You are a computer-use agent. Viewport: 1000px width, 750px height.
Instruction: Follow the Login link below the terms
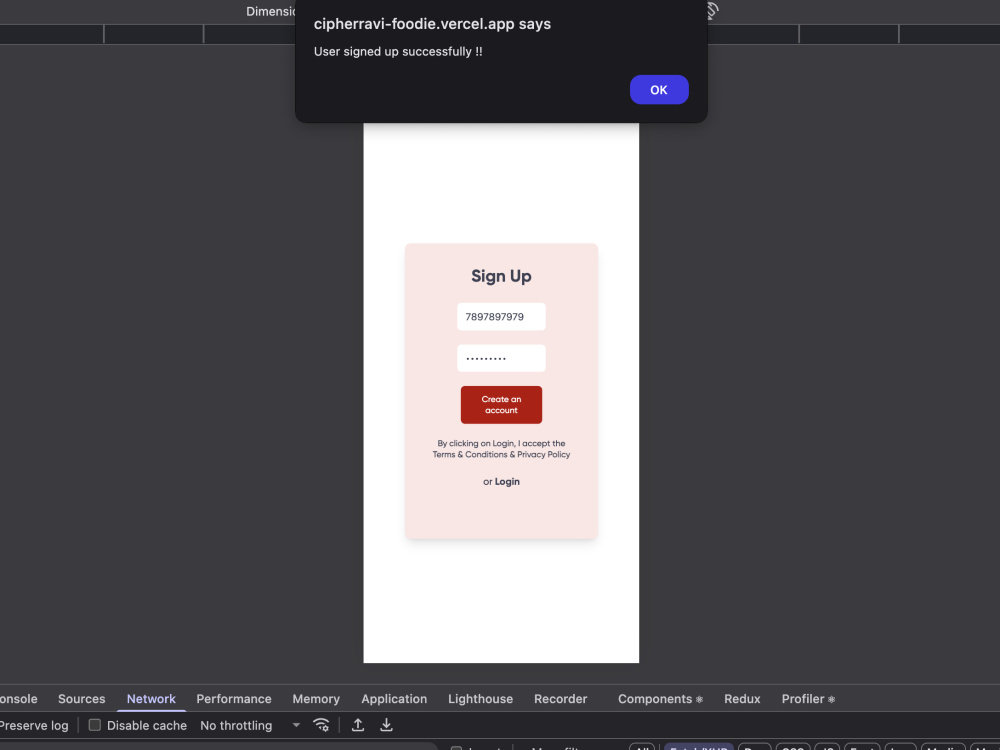[x=507, y=482]
